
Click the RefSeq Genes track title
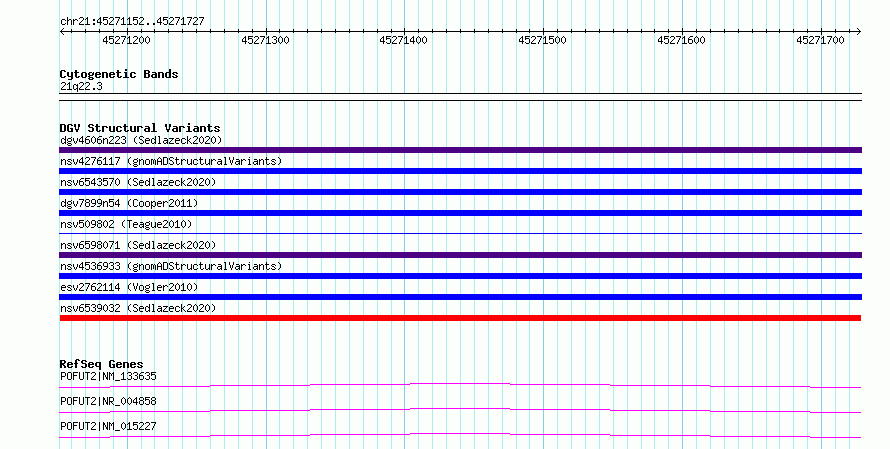pos(101,364)
